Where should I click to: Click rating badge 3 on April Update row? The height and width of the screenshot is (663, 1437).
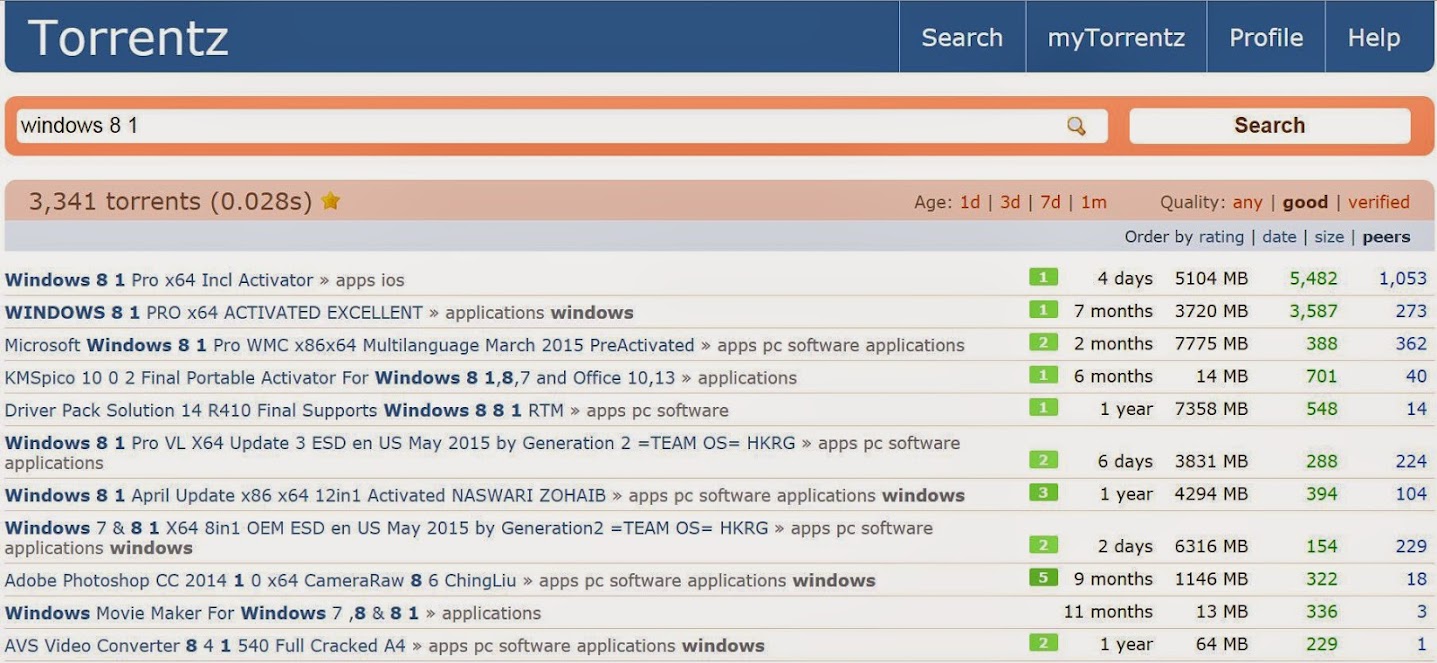coord(1043,493)
